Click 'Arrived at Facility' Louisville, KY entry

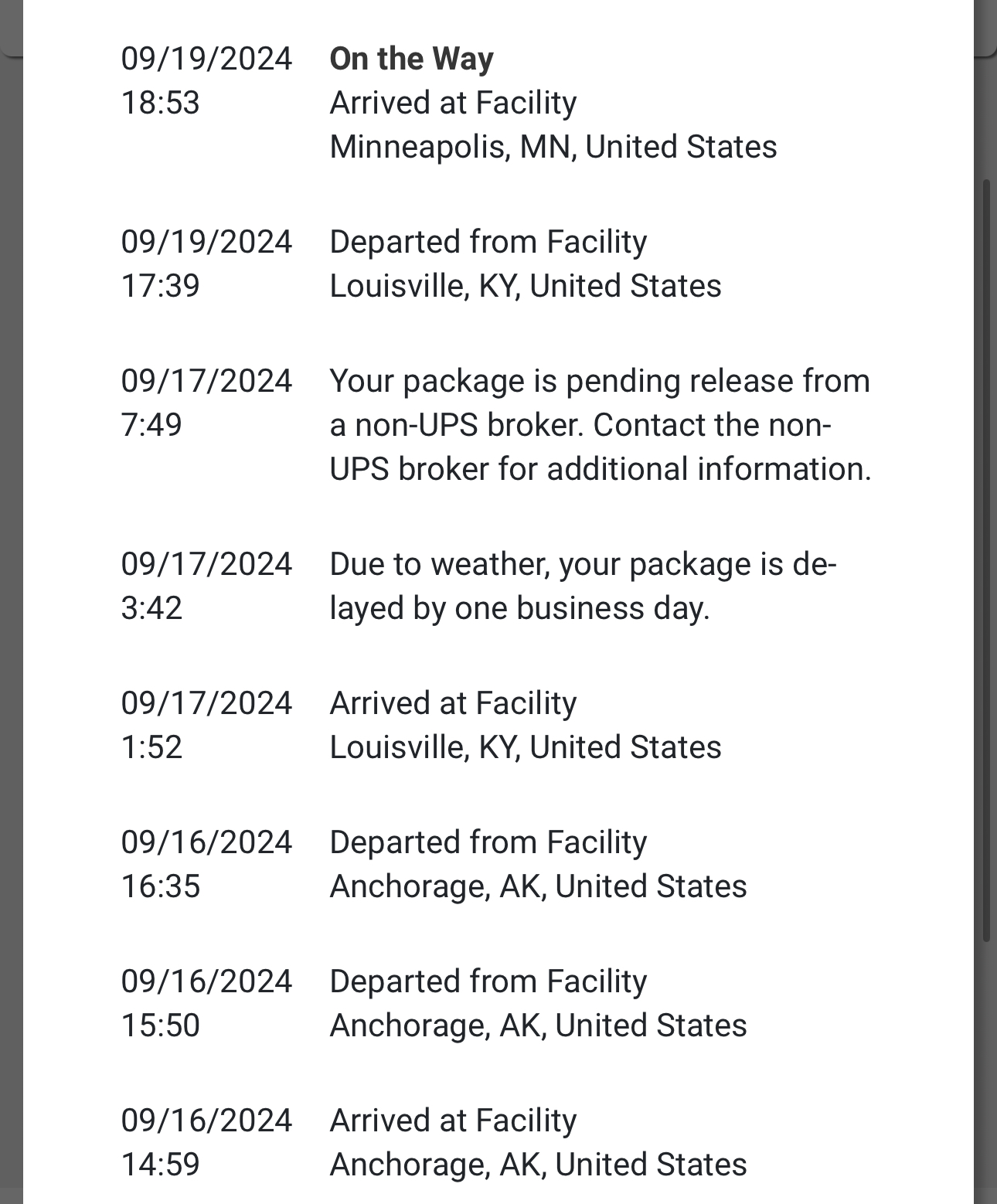pyautogui.click(x=526, y=725)
